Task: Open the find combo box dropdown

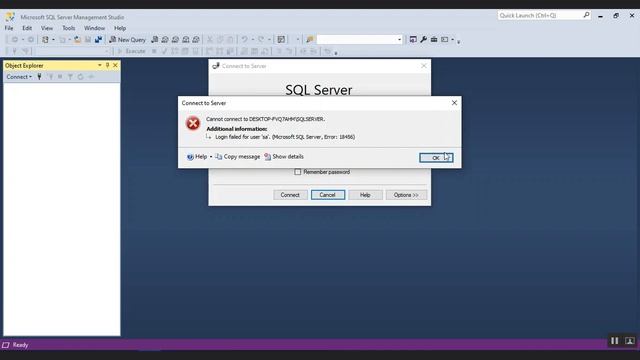Action: (399, 40)
